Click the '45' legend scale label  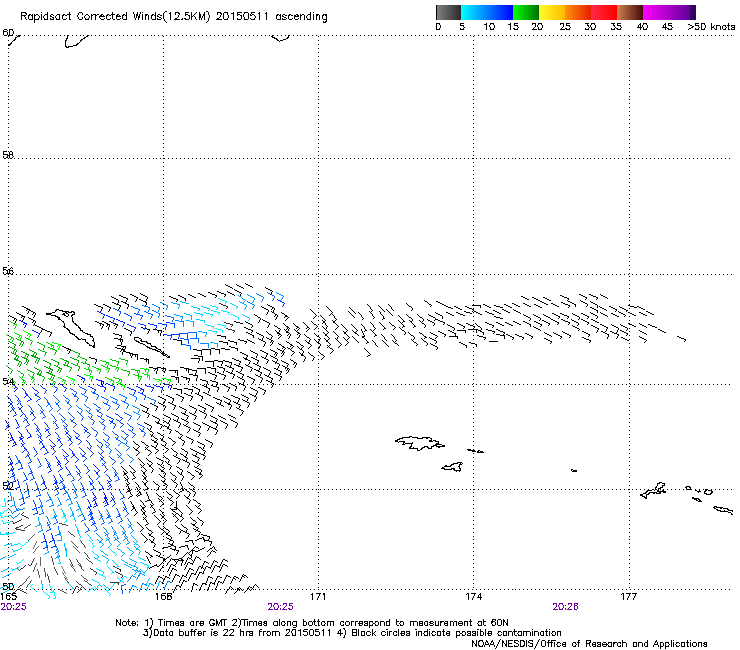pos(667,27)
